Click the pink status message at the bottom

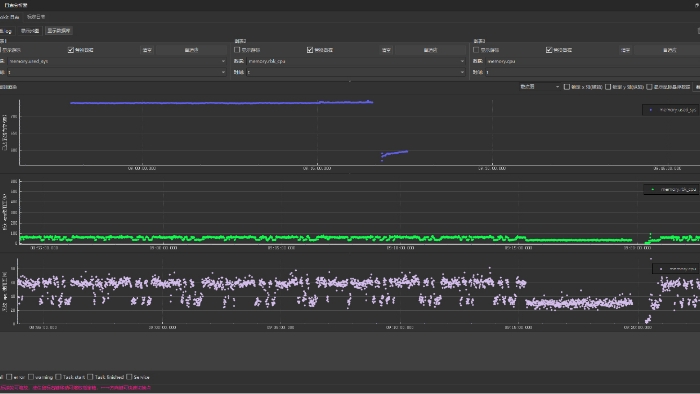[75, 388]
